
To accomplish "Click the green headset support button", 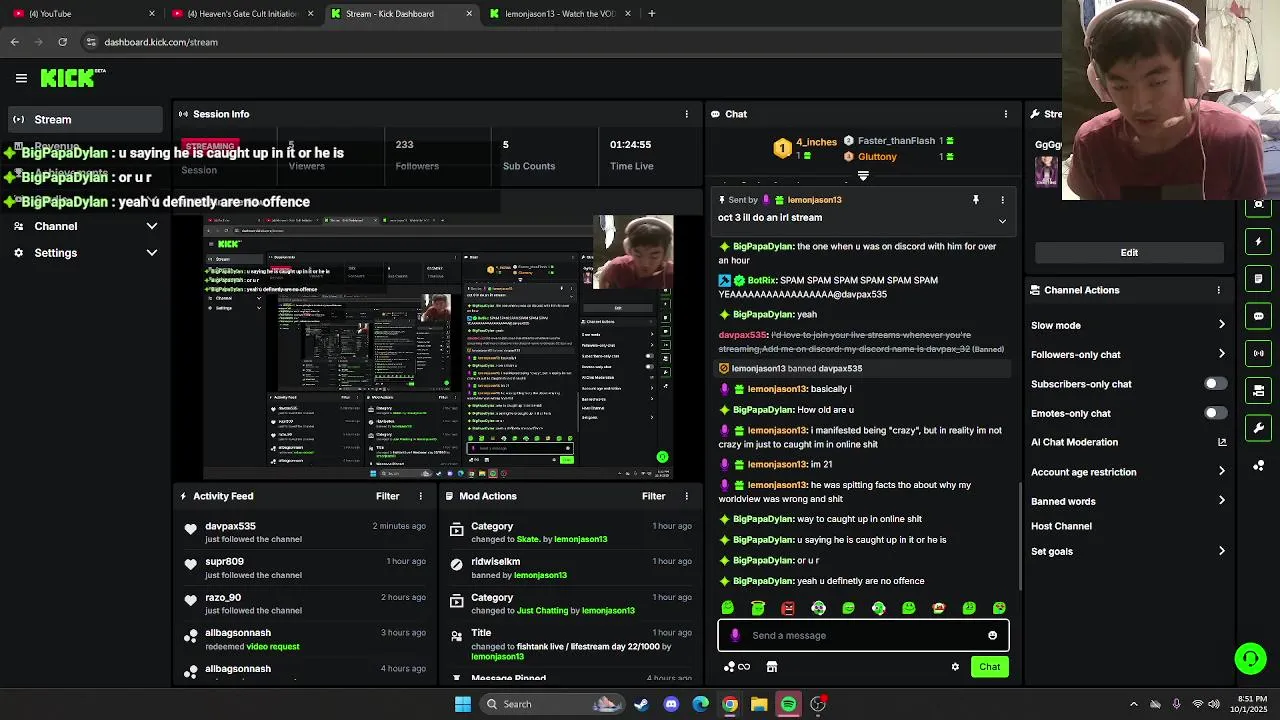I will coord(1250,659).
